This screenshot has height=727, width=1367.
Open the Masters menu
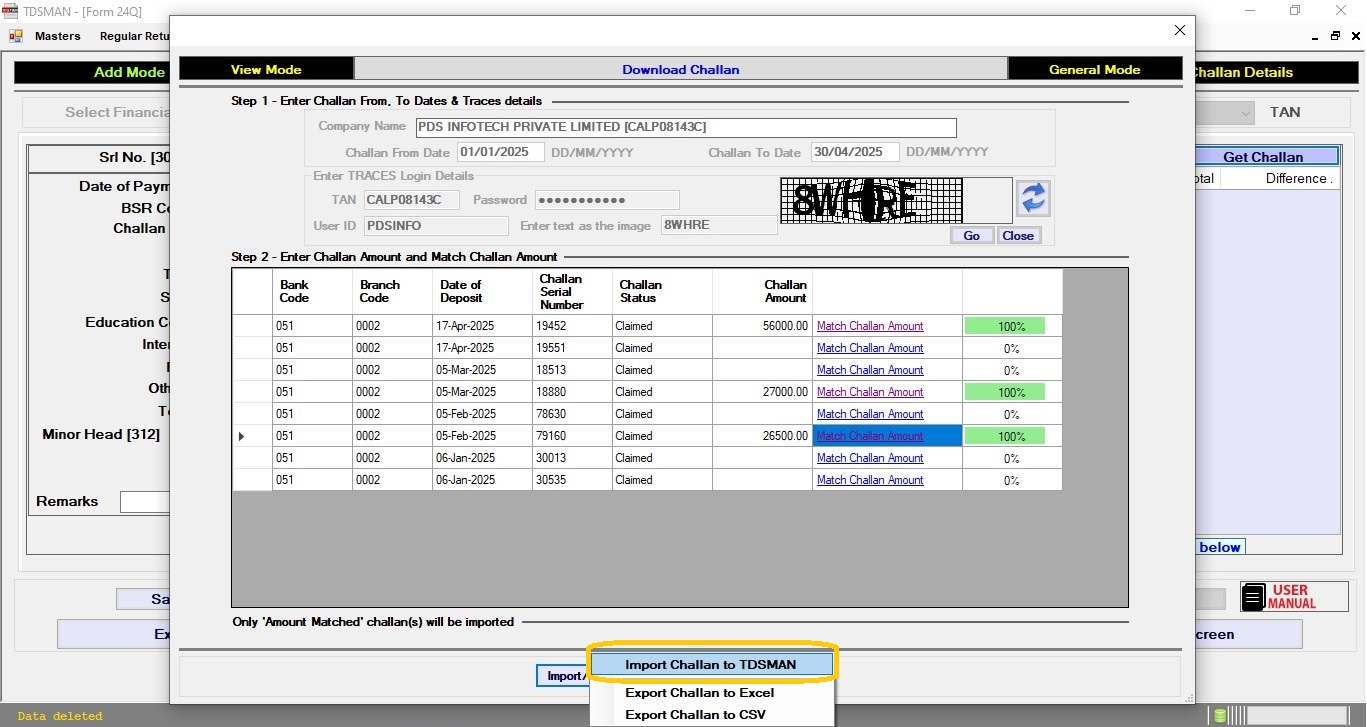tap(57, 36)
